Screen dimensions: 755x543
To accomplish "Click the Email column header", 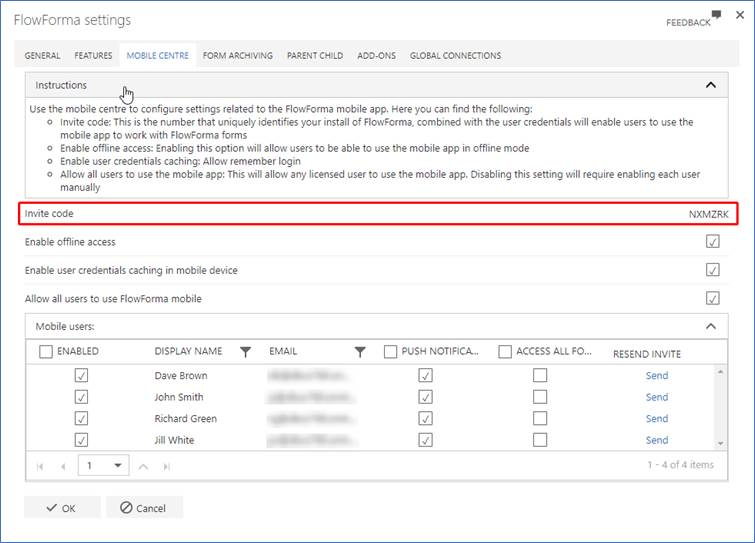I will point(283,351).
